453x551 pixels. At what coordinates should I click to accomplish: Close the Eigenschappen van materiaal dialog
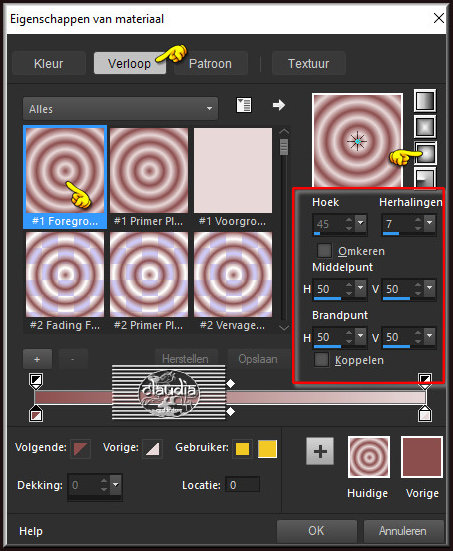pos(439,18)
